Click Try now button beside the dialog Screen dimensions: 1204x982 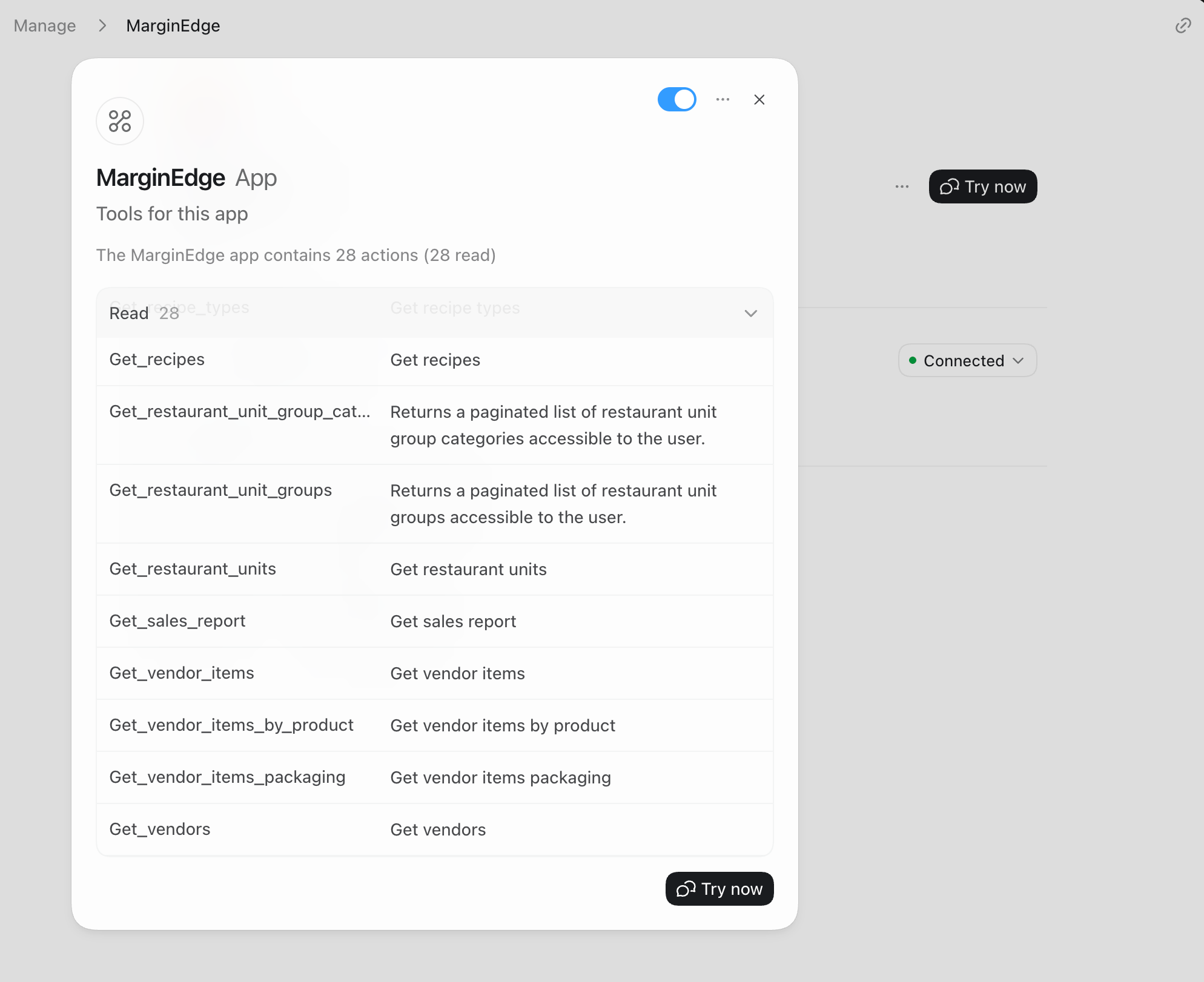[x=983, y=186]
